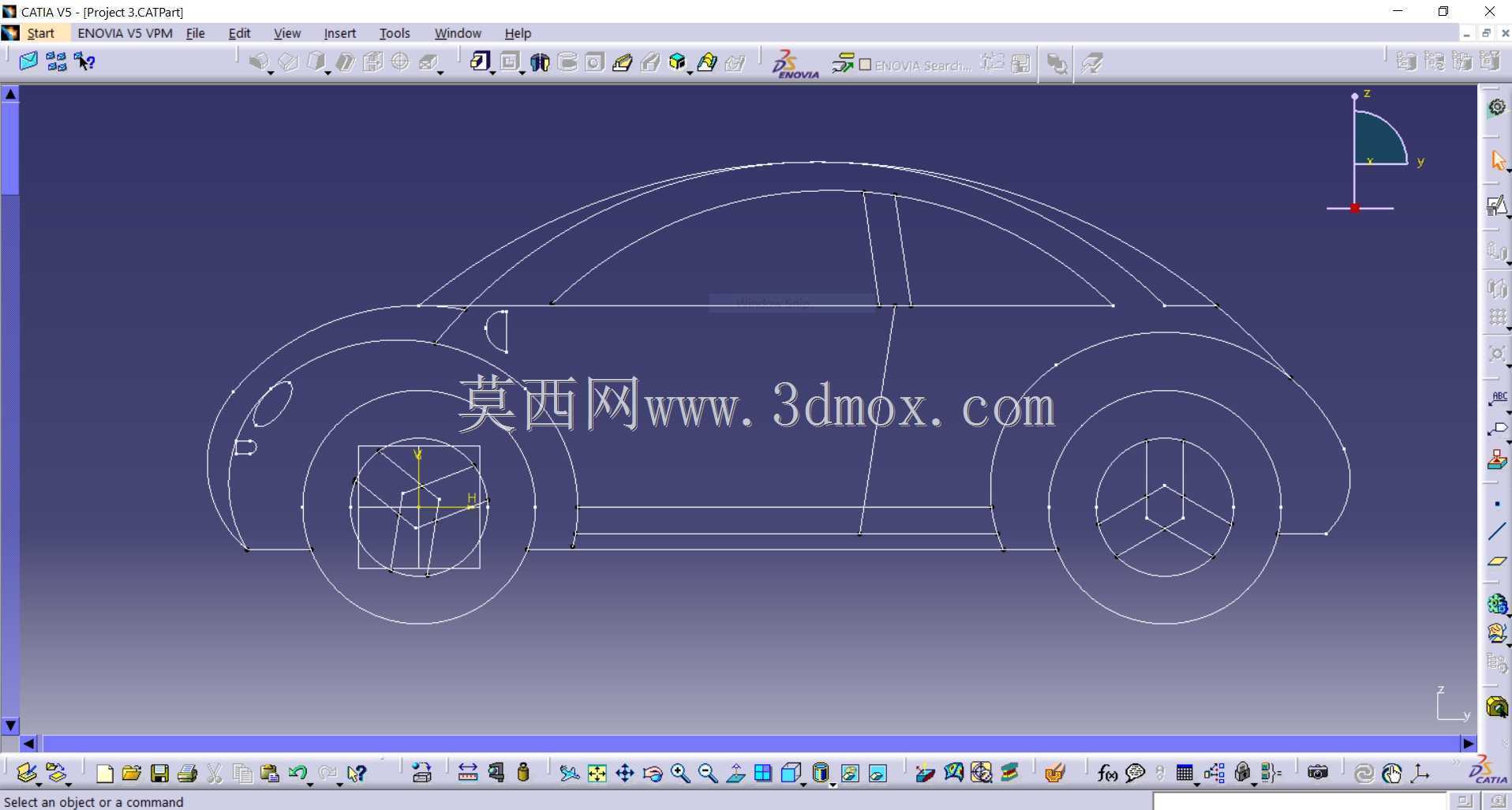Image resolution: width=1512 pixels, height=810 pixels.
Task: Expand the padlock tool dropdown arrow
Action: coord(1254,784)
